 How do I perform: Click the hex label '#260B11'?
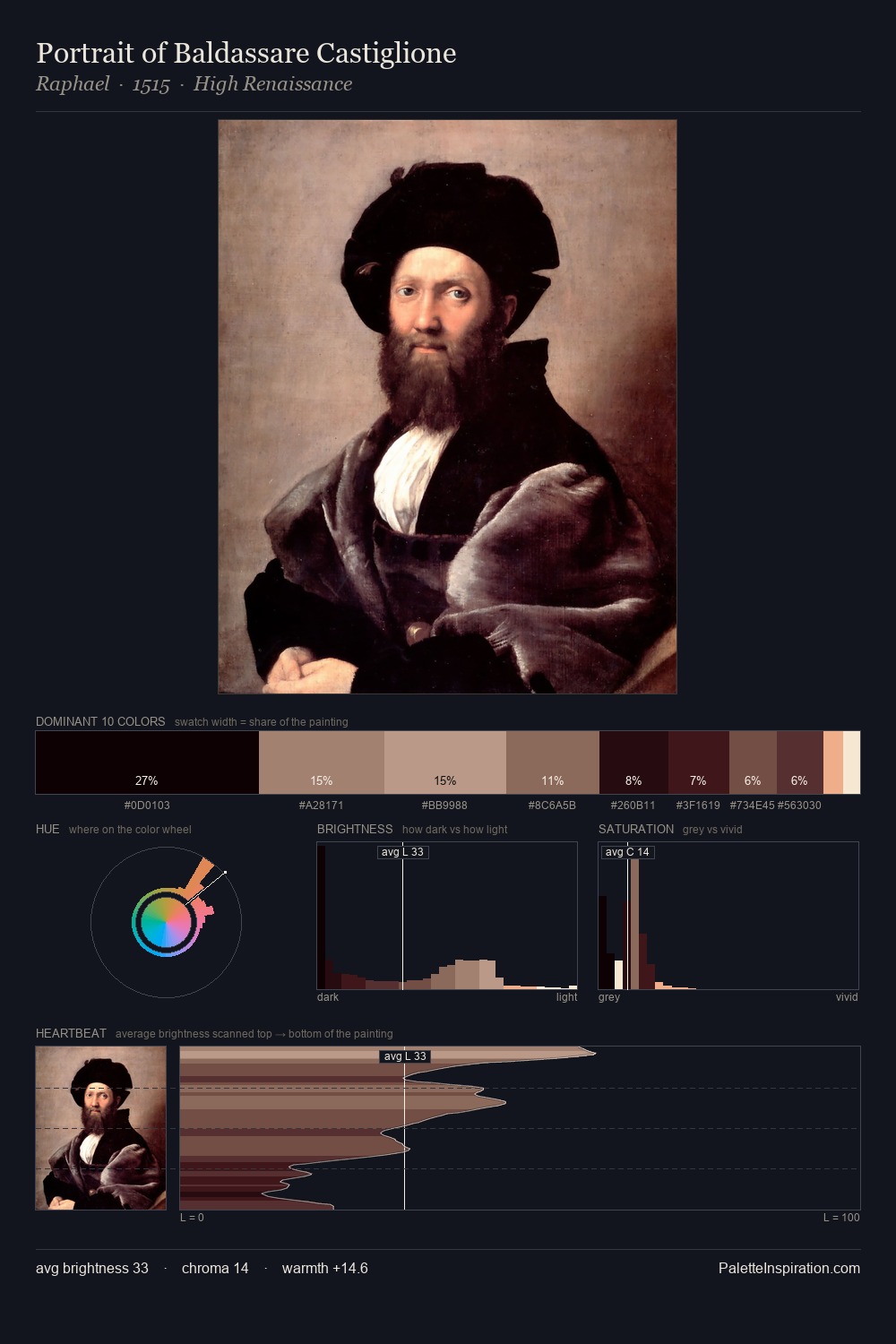[x=633, y=806]
